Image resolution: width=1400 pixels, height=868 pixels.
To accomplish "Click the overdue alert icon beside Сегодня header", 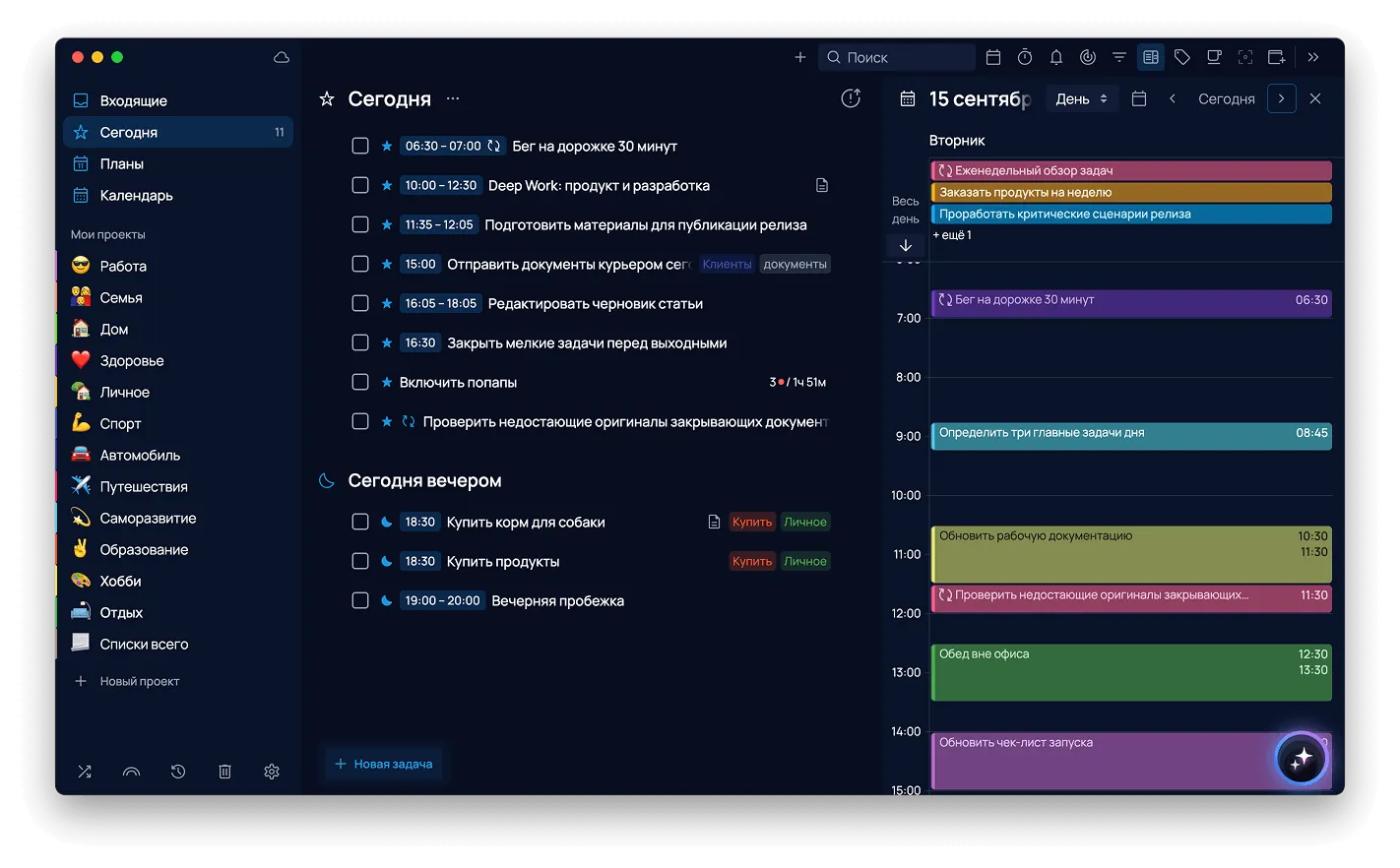I will click(x=852, y=98).
